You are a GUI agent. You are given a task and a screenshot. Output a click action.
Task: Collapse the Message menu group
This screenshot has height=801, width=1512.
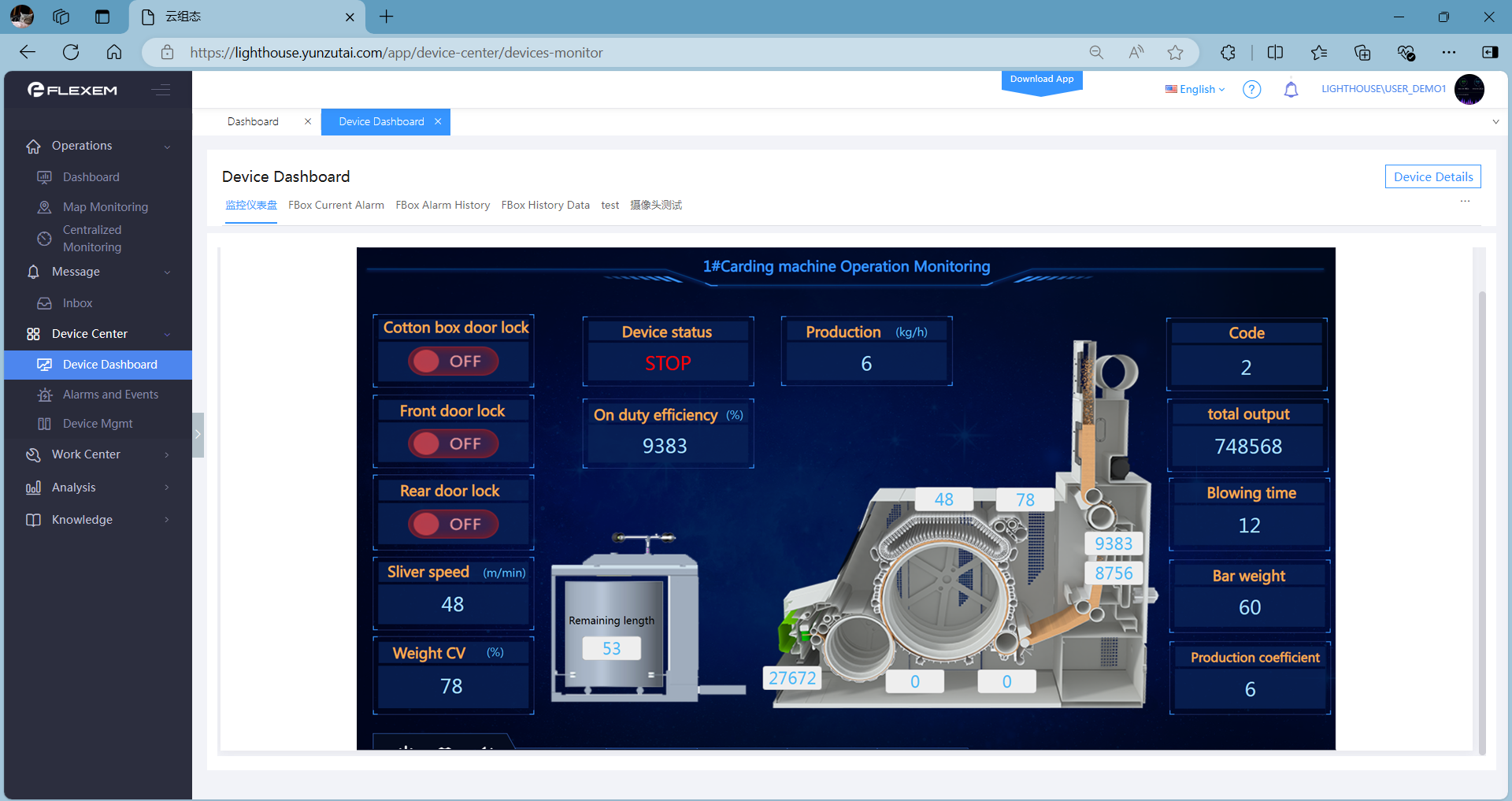(167, 273)
